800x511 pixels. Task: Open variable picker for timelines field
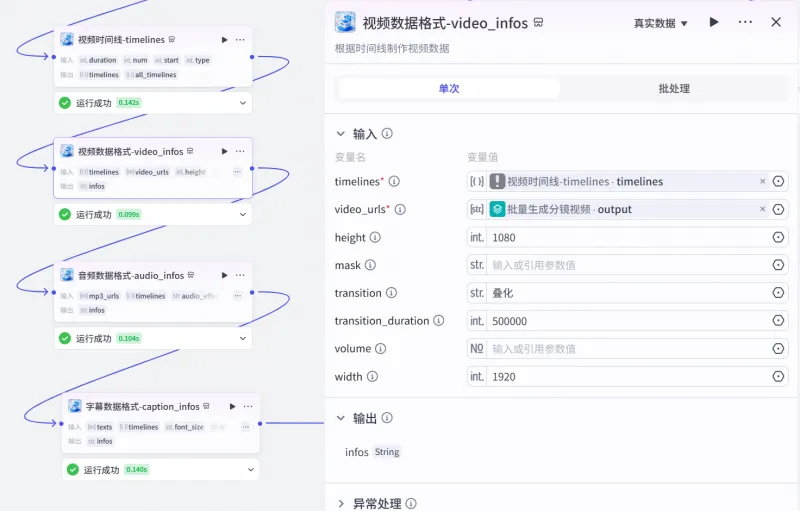click(x=778, y=182)
